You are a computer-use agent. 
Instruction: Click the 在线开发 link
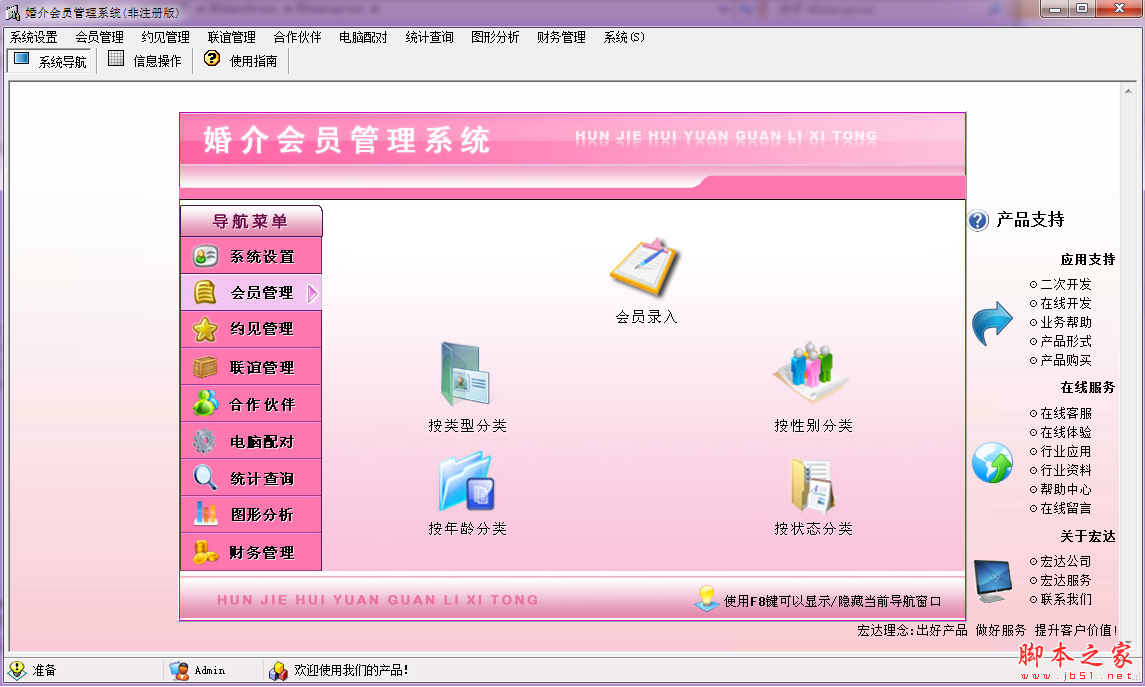(x=1065, y=303)
